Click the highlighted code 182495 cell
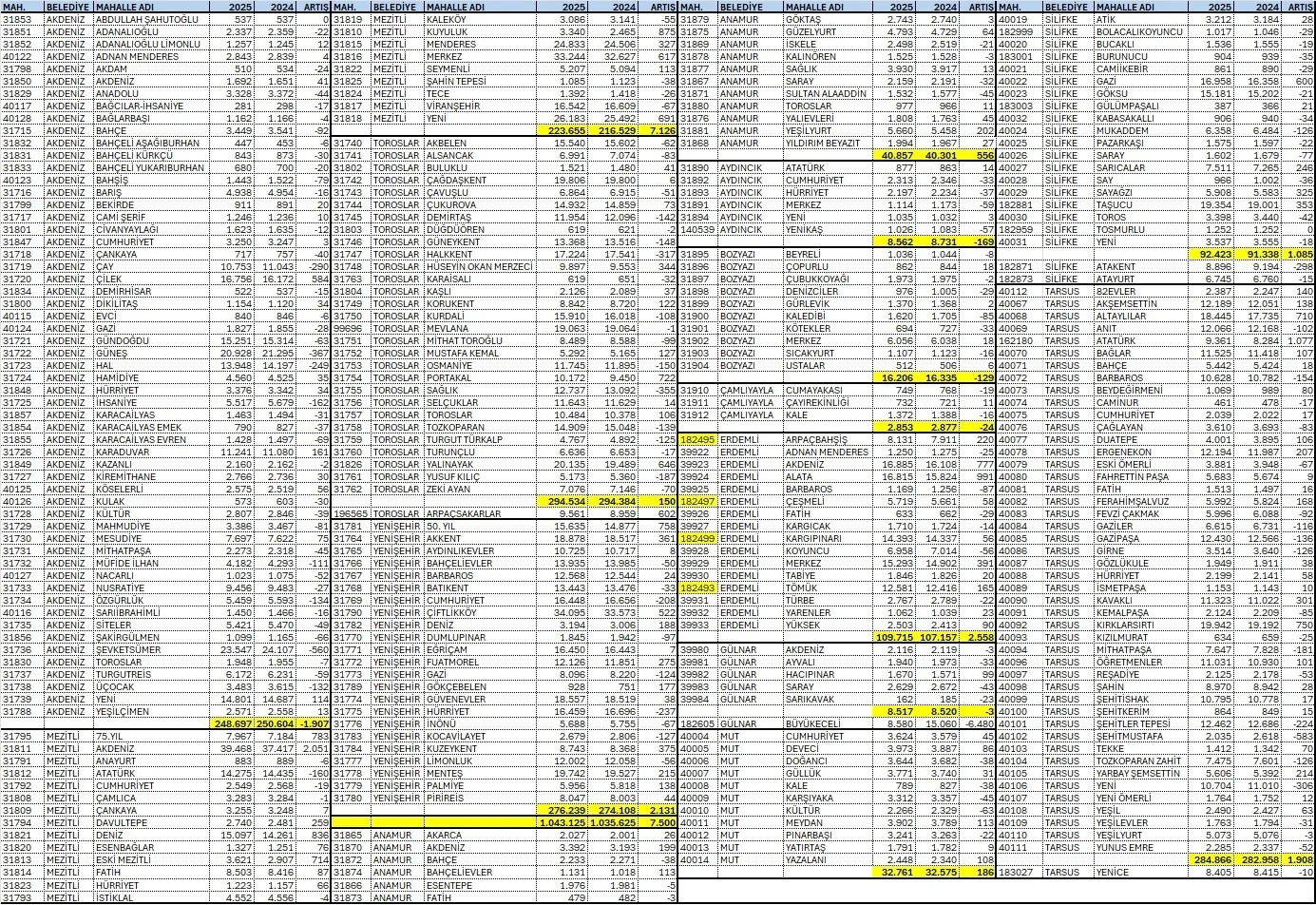The width and height of the screenshot is (1316, 905). point(697,439)
